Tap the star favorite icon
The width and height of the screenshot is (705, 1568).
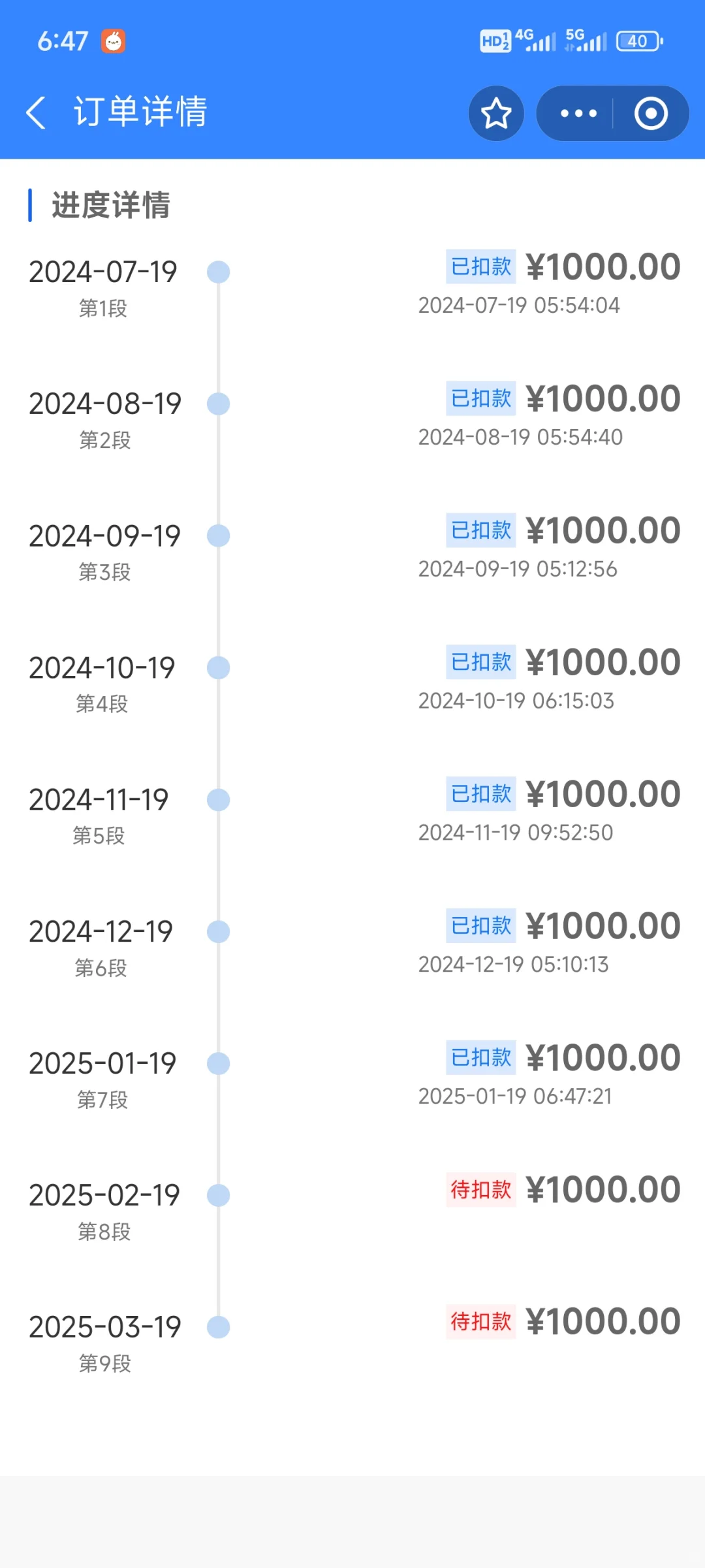pos(496,114)
